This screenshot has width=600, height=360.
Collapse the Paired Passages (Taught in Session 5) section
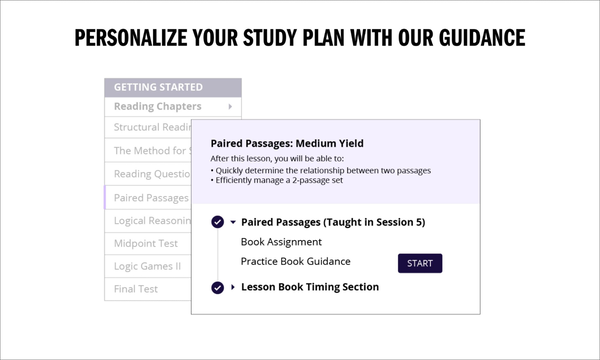pyautogui.click(x=233, y=222)
